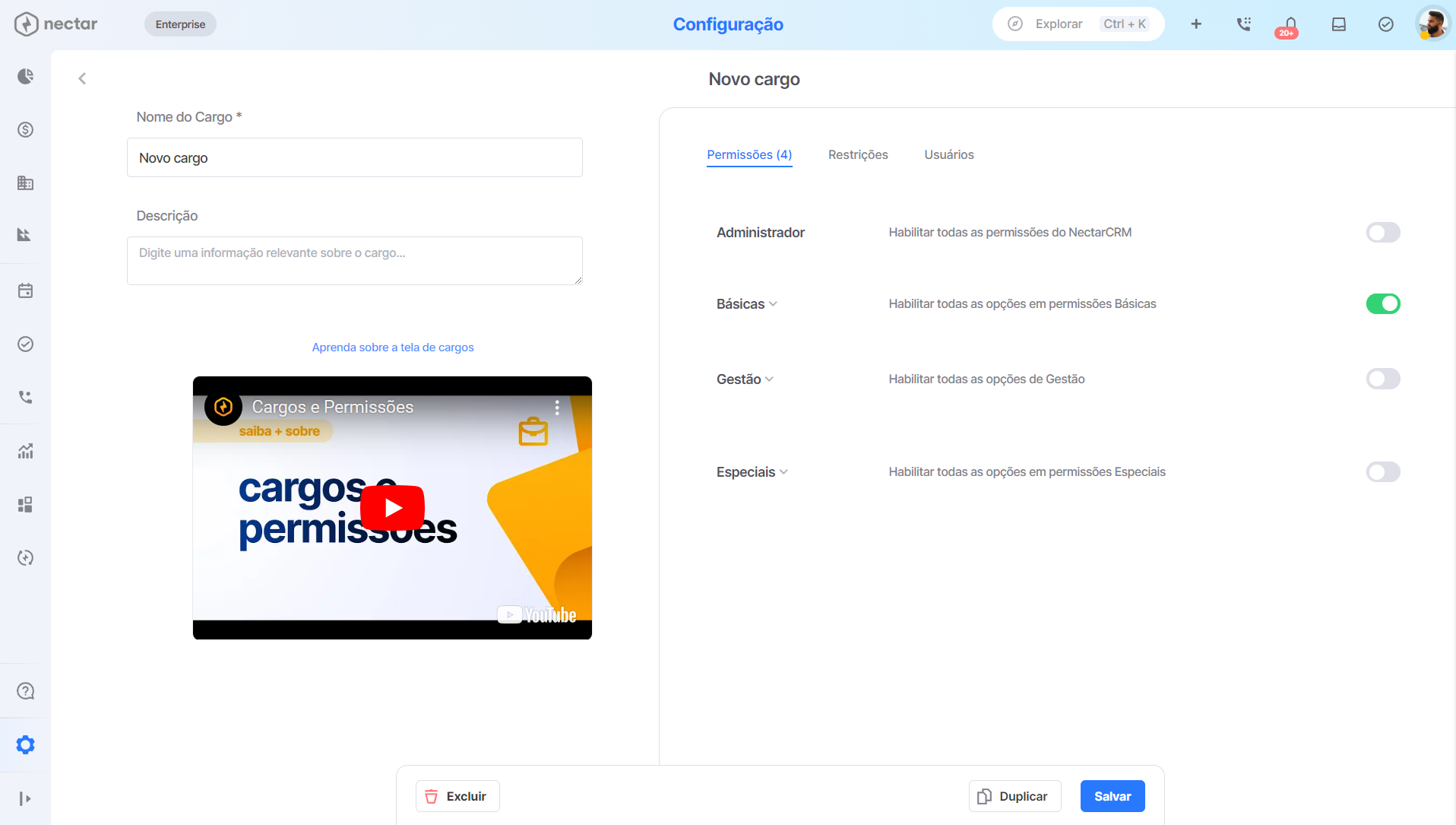Open the dollar sign opportunities icon
This screenshot has width=1456, height=825.
(25, 129)
